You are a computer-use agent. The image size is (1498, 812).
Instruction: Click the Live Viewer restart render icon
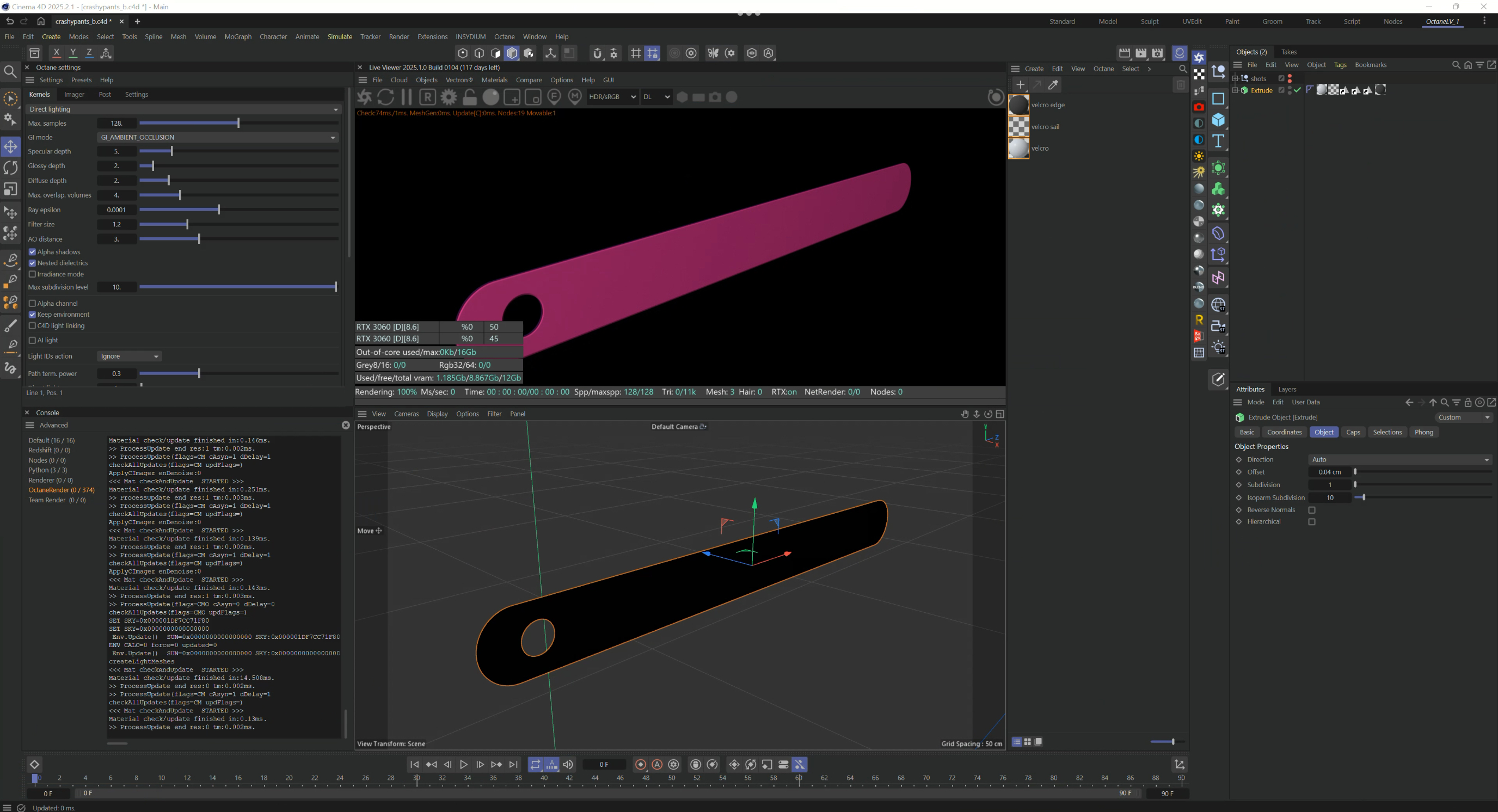(385, 97)
